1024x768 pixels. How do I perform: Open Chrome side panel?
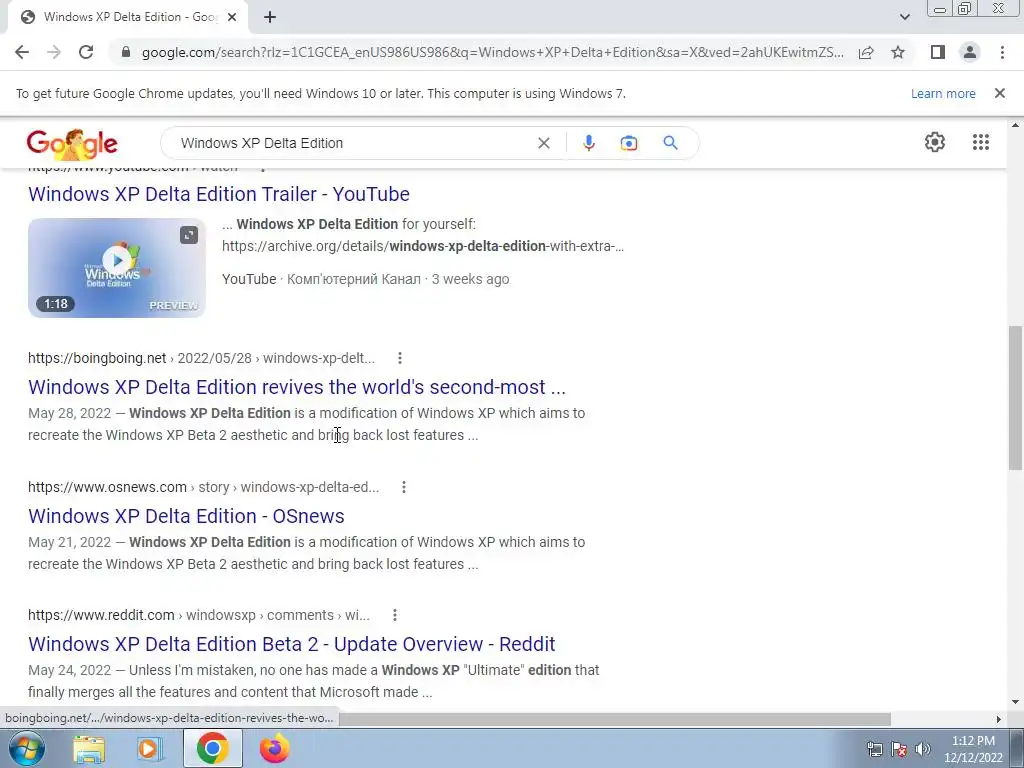(x=938, y=52)
